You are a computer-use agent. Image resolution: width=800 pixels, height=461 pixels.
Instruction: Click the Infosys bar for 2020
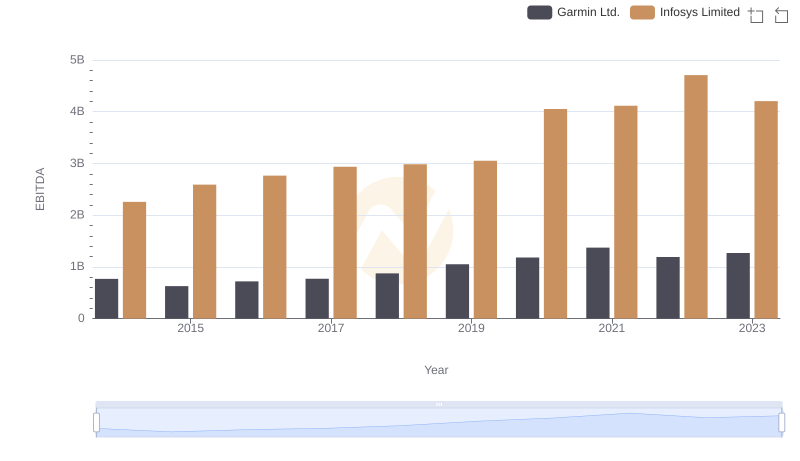556,214
